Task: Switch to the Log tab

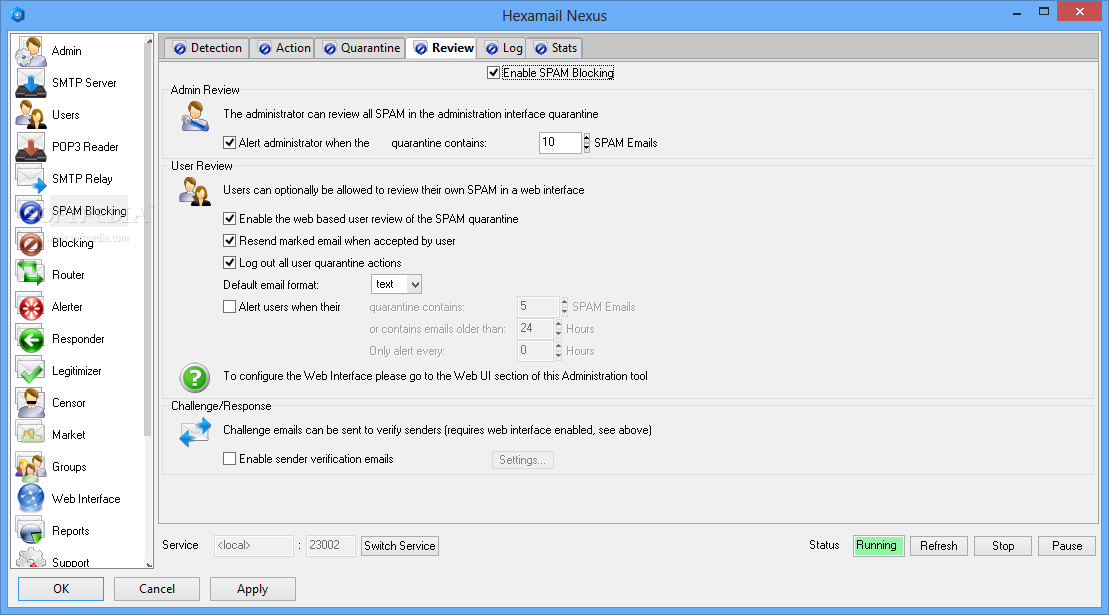Action: click(x=504, y=48)
